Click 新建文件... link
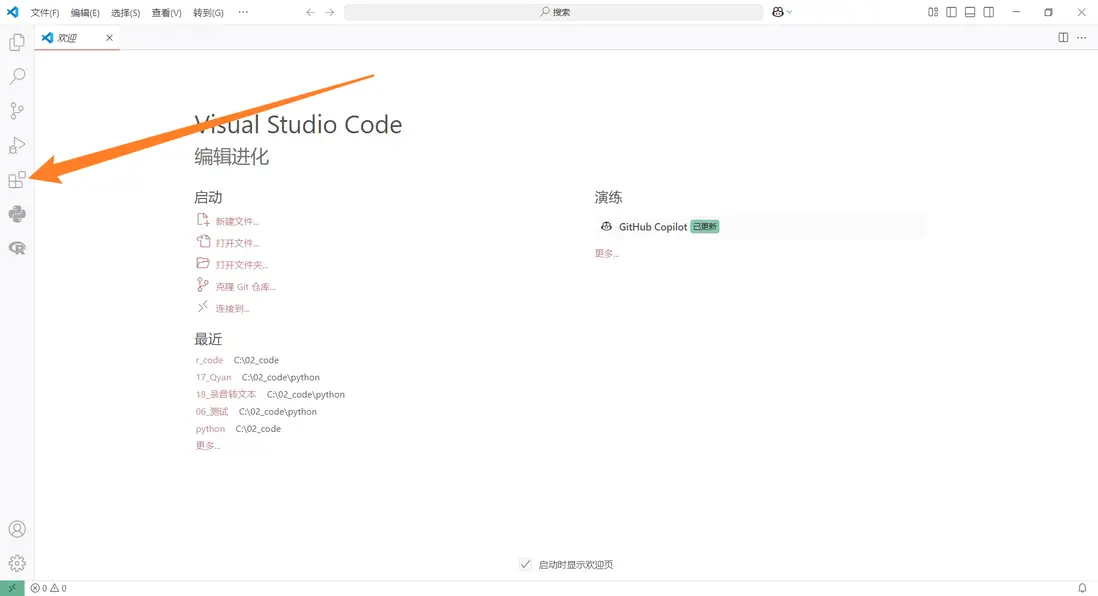1098x596 pixels. point(237,221)
